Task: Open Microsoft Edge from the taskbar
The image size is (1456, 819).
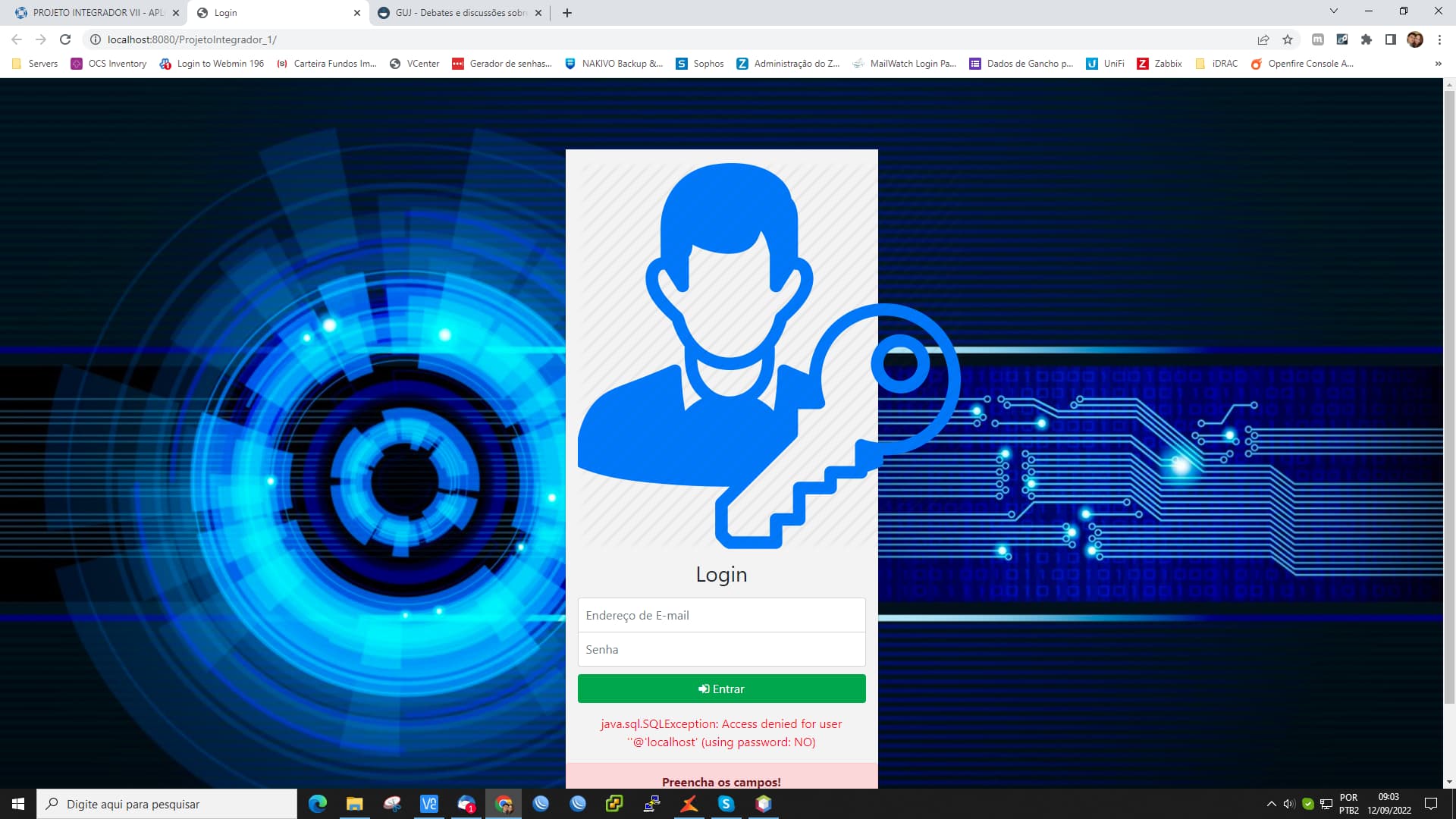Action: [318, 804]
